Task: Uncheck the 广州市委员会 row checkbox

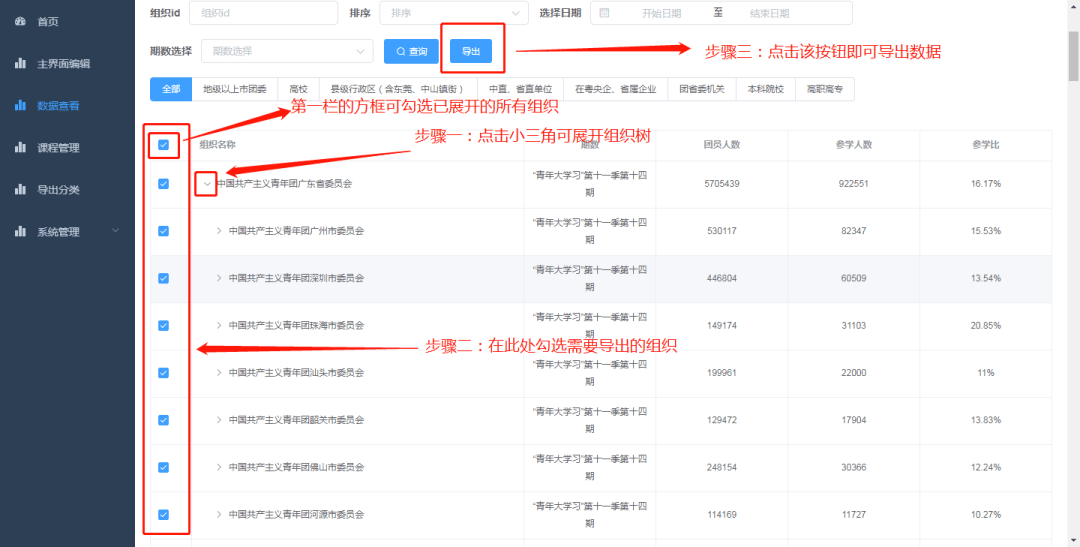Action: tap(164, 231)
